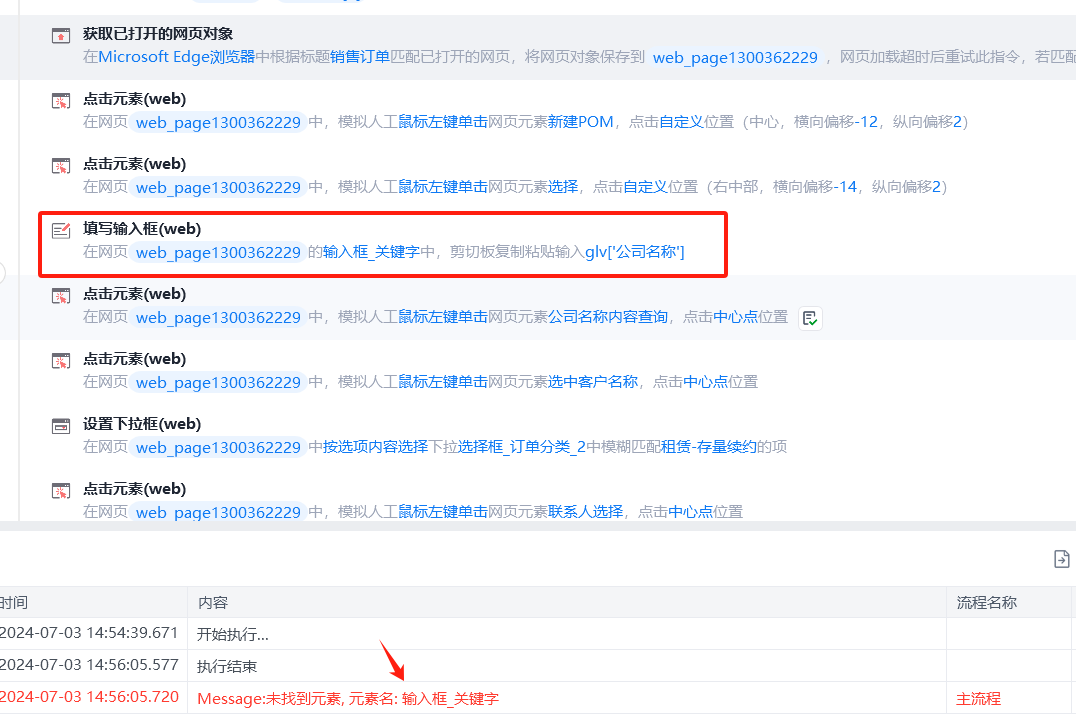The image size is (1076, 720).
Task: Click the 填写输入框(web) step icon
Action: pos(61,231)
